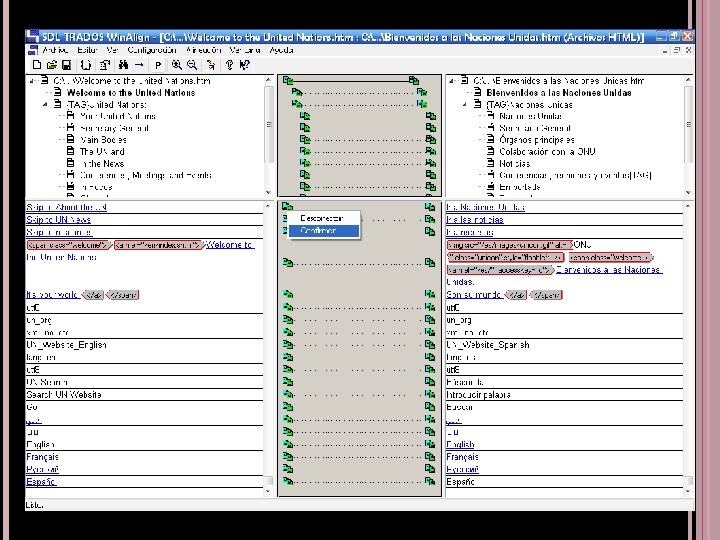
Task: Click the 'Introducir palabra' target segment
Action: pos(478,394)
